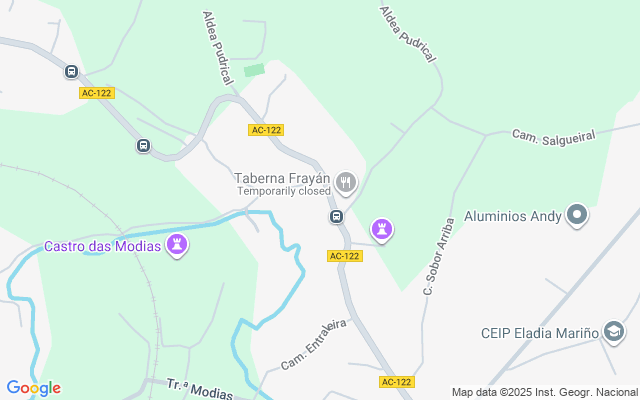Viewport: 640px width, 400px height.
Task: Select the Aluminios Andy text label
Action: pyautogui.click(x=513, y=216)
